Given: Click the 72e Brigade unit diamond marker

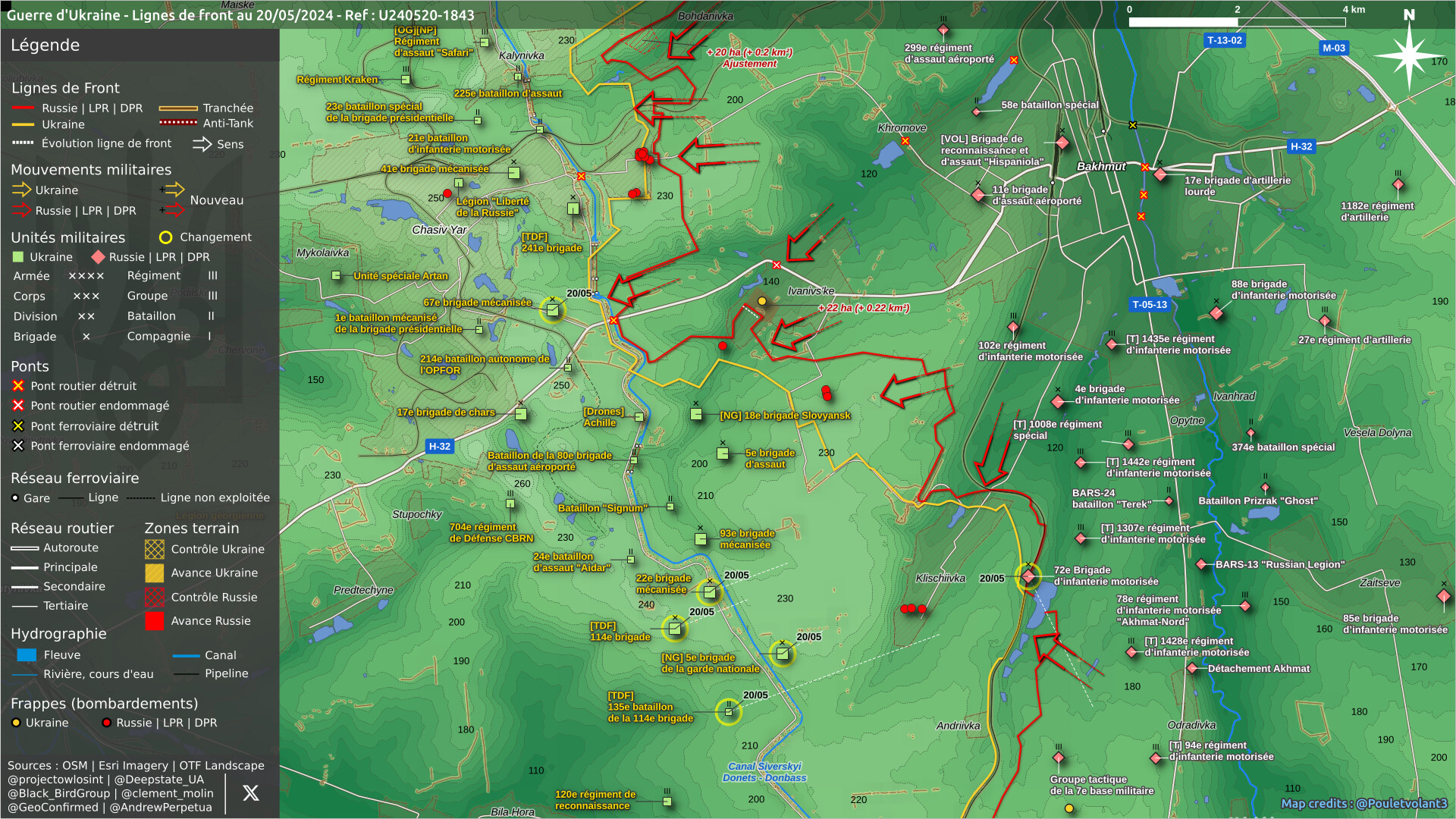Looking at the screenshot, I should [1028, 577].
